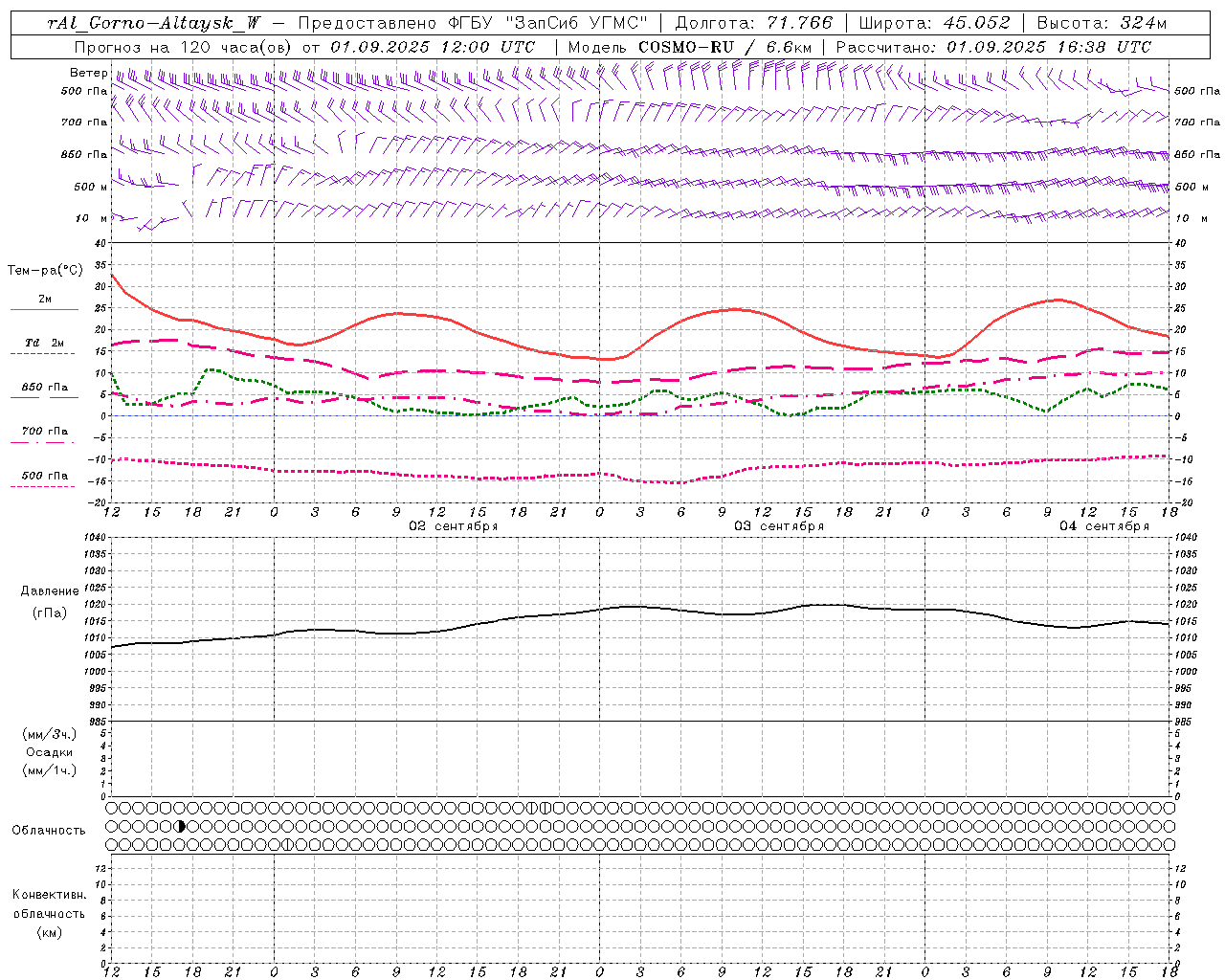Click the calculation time 01.09.2025 16:38 UTC

click(1049, 47)
